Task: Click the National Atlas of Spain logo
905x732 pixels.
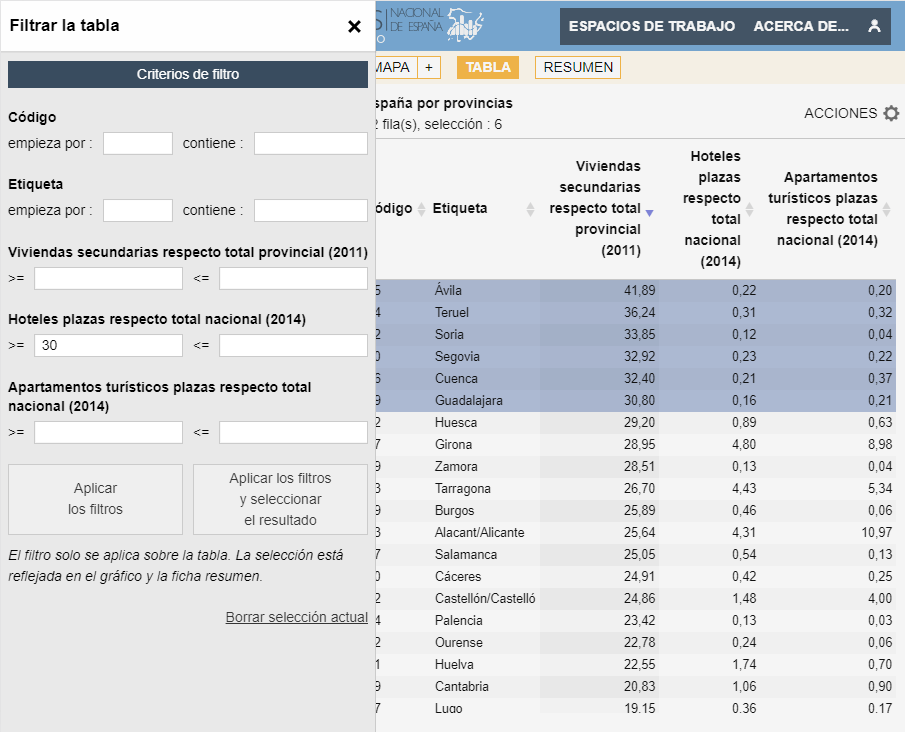Action: pyautogui.click(x=430, y=24)
